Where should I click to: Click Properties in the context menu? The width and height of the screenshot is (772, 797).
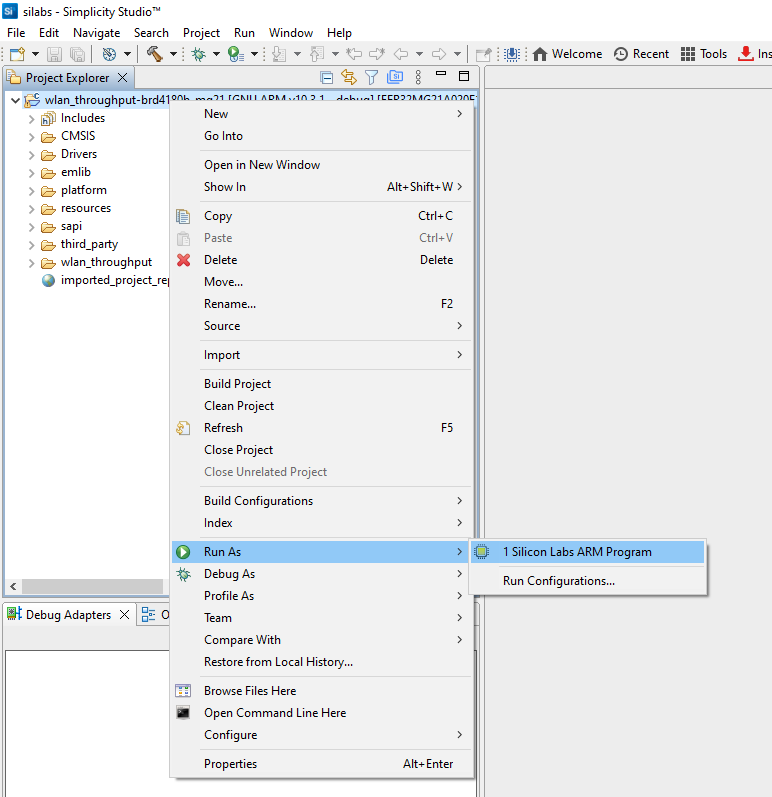pyautogui.click(x=230, y=764)
